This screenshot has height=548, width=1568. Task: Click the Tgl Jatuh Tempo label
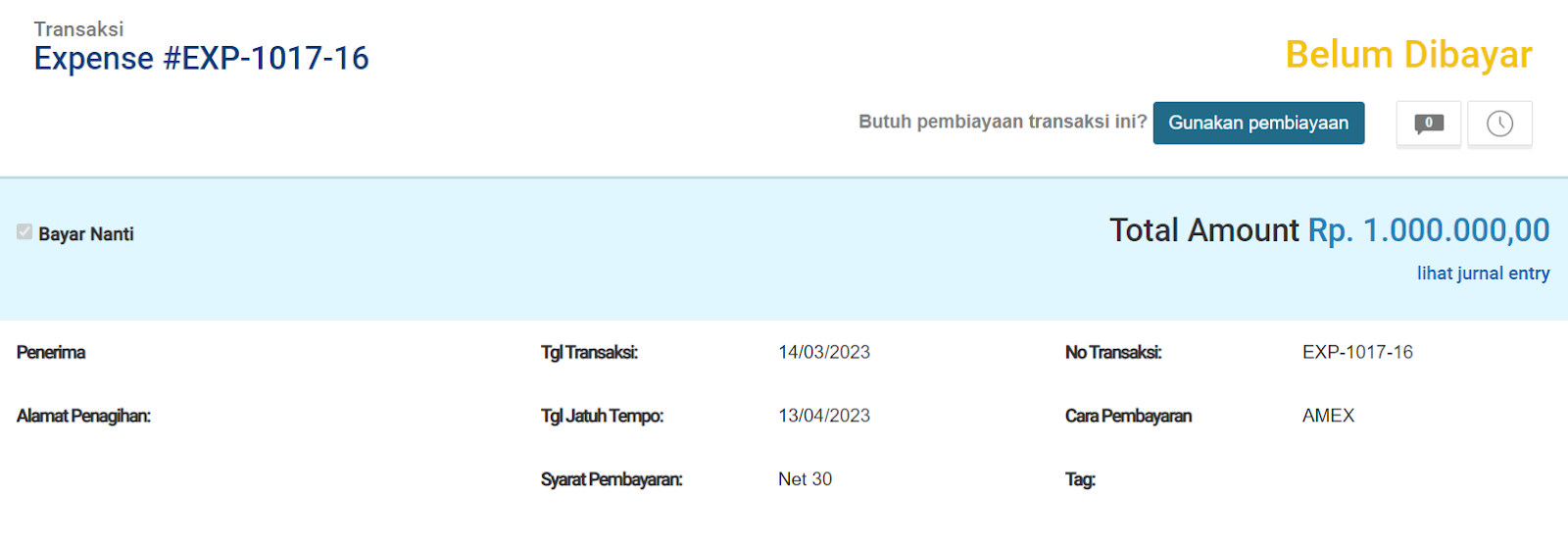tap(602, 417)
